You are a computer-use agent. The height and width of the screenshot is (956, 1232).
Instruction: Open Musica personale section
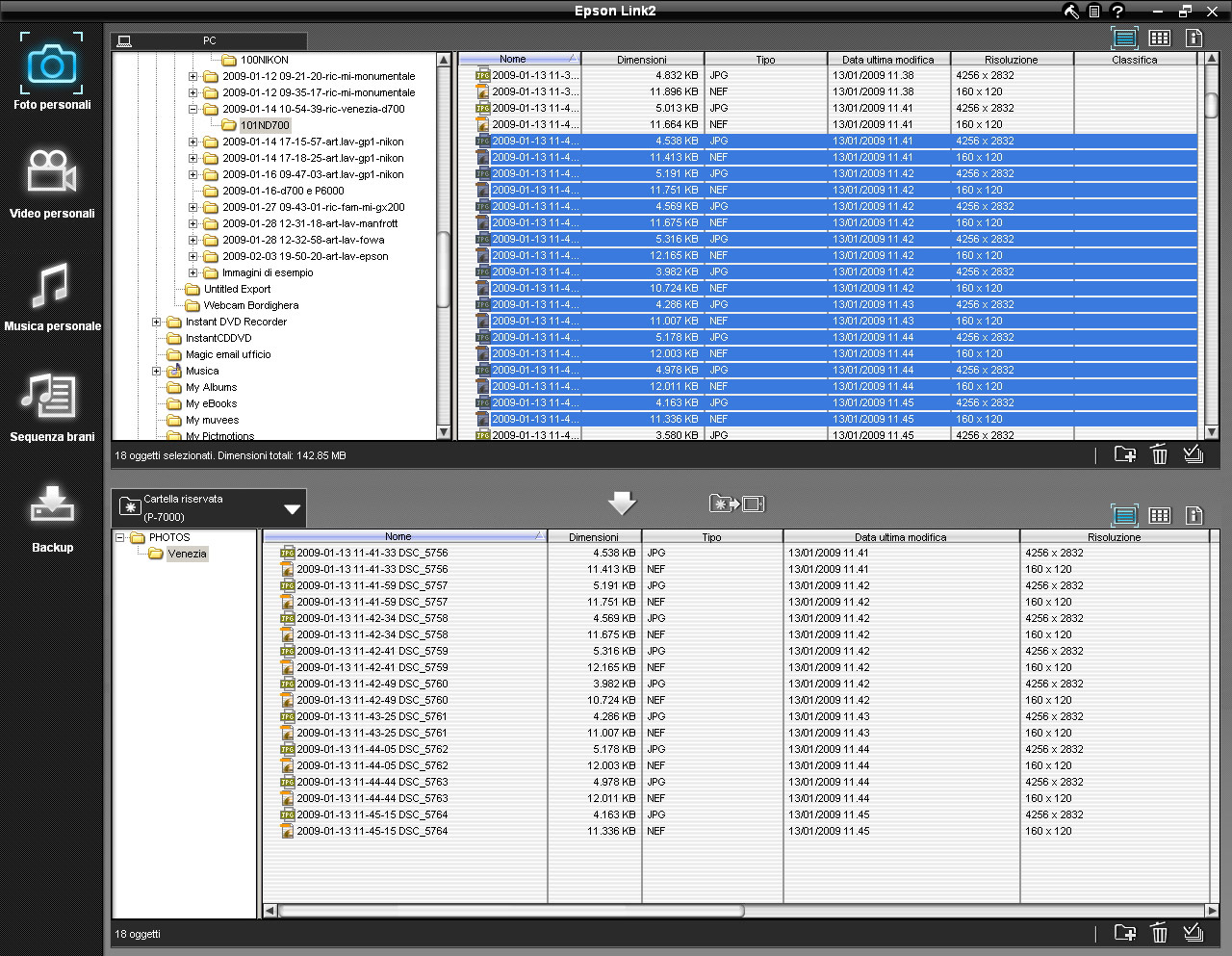pos(52,296)
